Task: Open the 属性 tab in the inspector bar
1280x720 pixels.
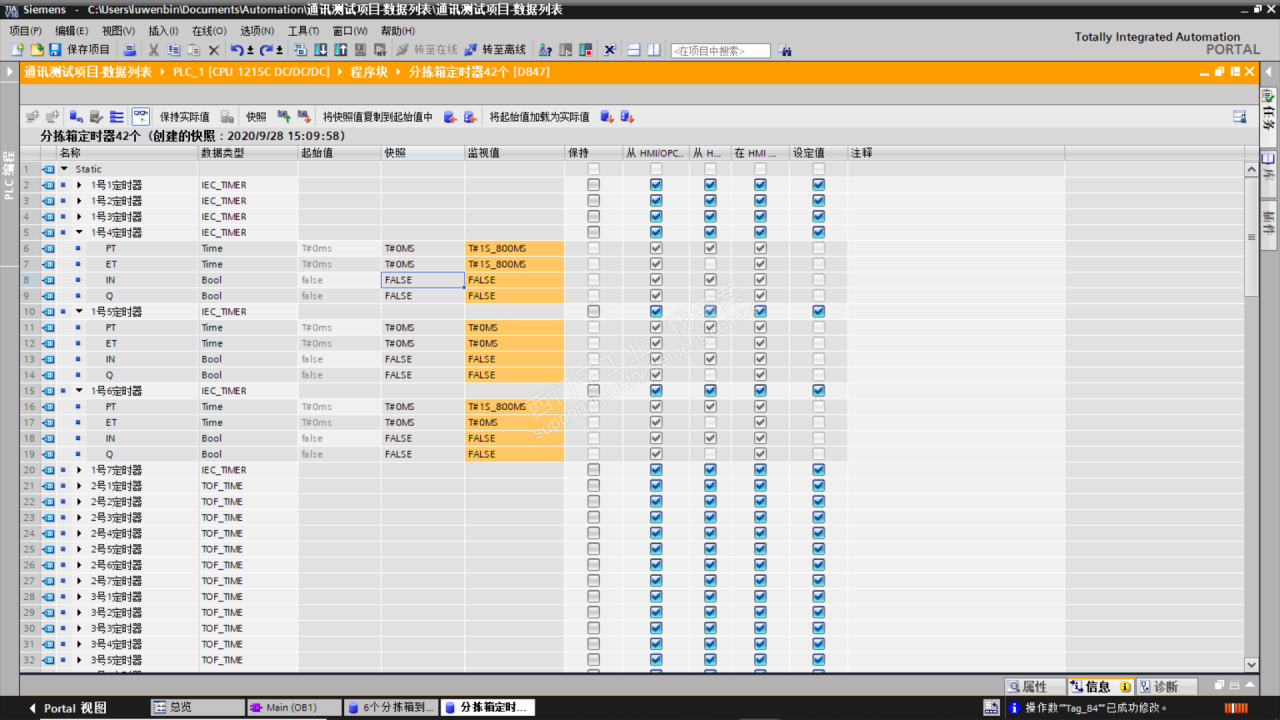Action: (x=1034, y=687)
